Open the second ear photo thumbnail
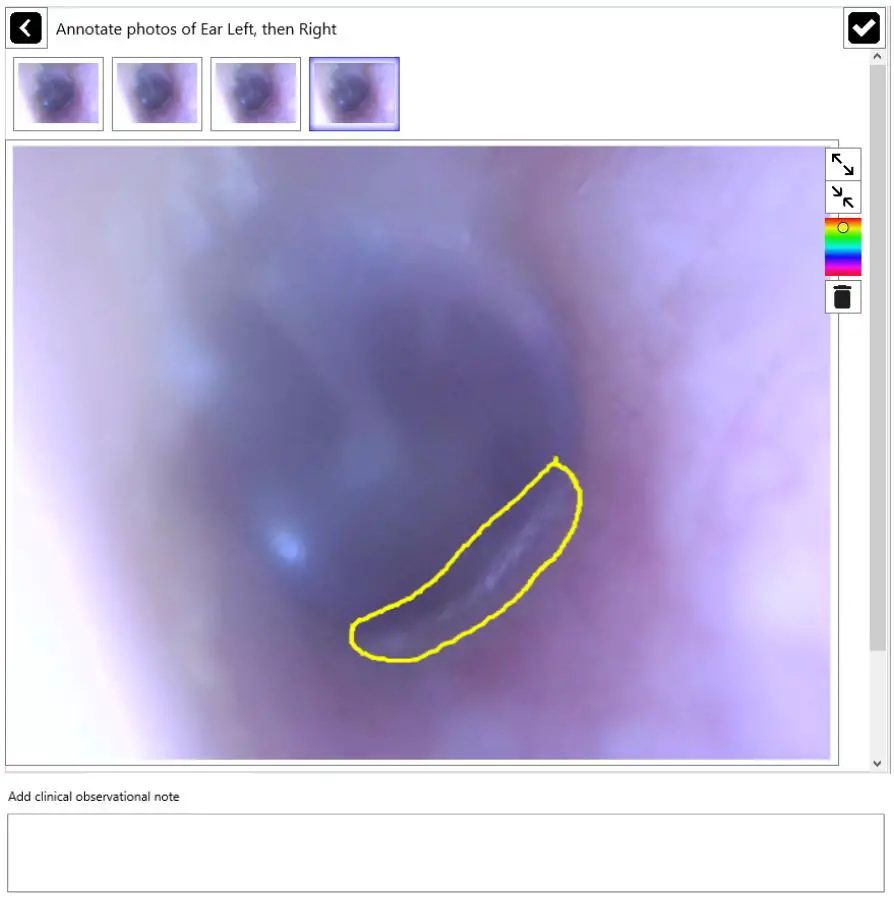This screenshot has width=894, height=899. [156, 93]
